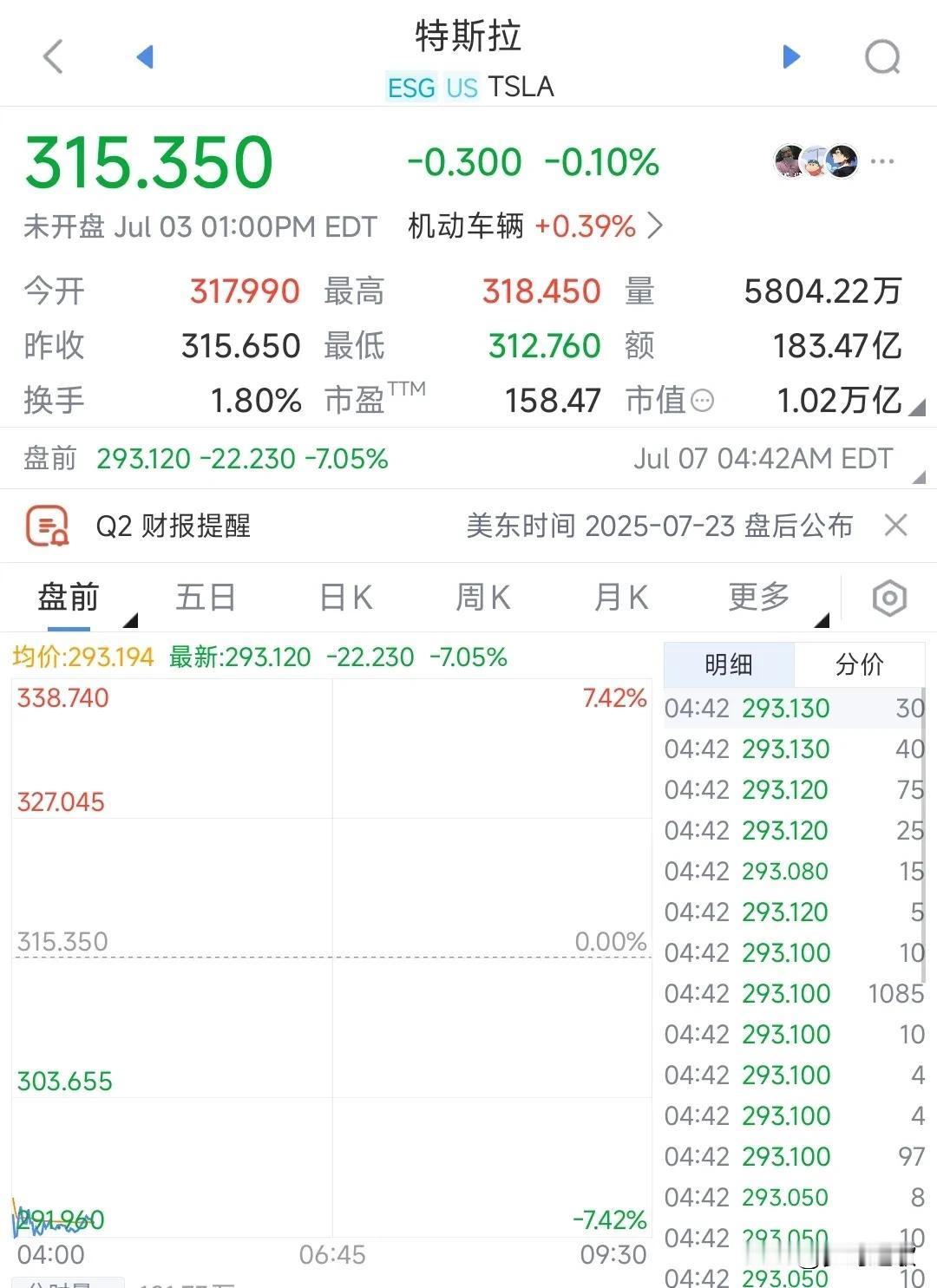
Task: Click the Jul 07 04:42AM EDT timestamp
Action: 763,458
